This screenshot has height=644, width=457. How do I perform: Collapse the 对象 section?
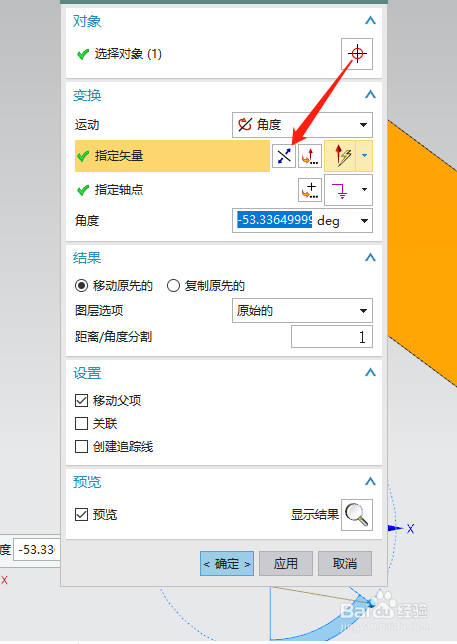pos(370,20)
